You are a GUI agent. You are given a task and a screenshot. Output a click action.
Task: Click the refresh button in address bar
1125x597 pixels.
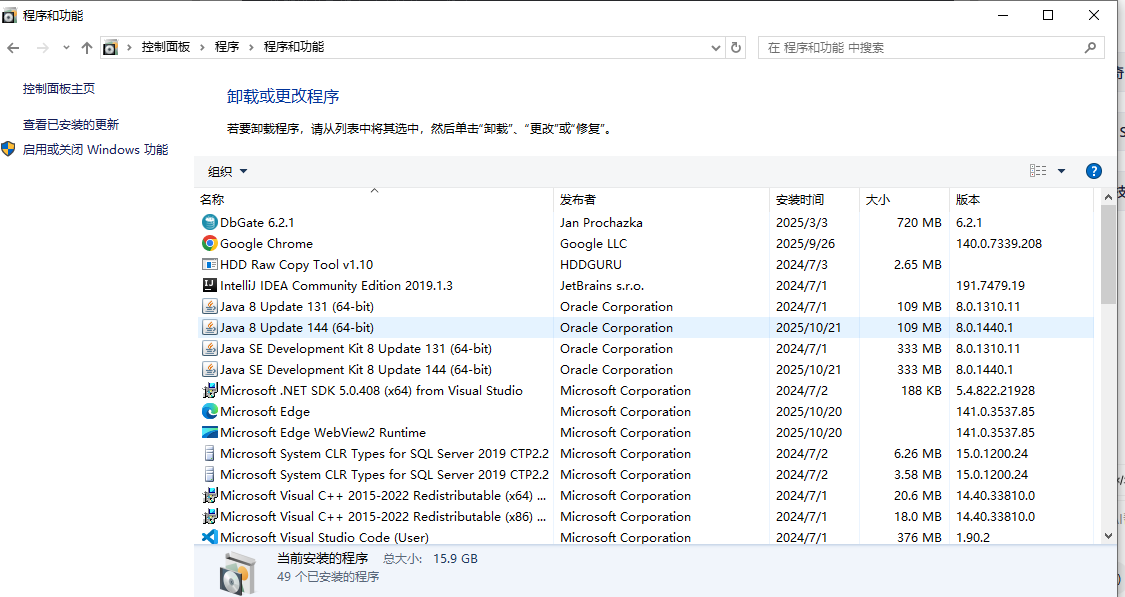(735, 47)
